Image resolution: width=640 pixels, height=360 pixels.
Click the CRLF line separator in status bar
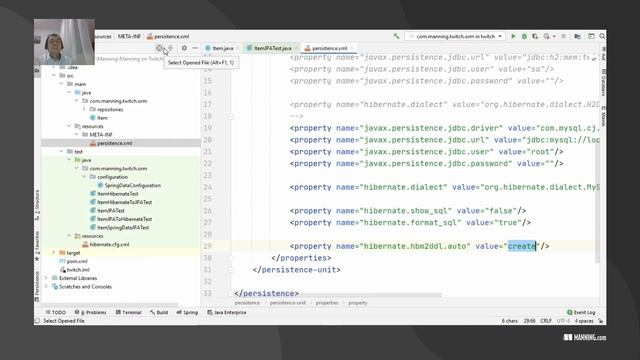(x=546, y=321)
